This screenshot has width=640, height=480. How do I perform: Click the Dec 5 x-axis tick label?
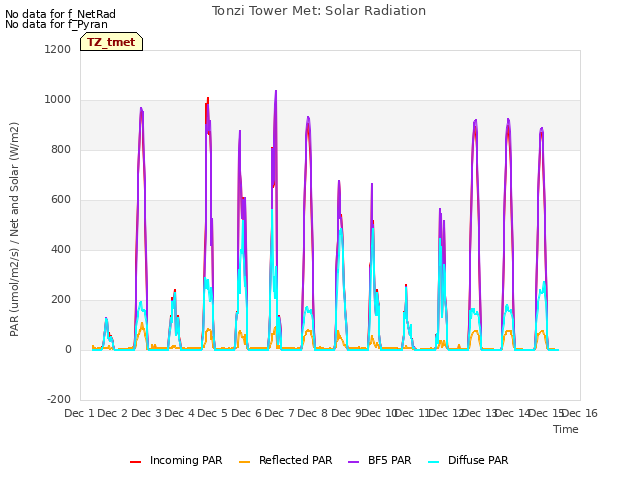[212, 413]
